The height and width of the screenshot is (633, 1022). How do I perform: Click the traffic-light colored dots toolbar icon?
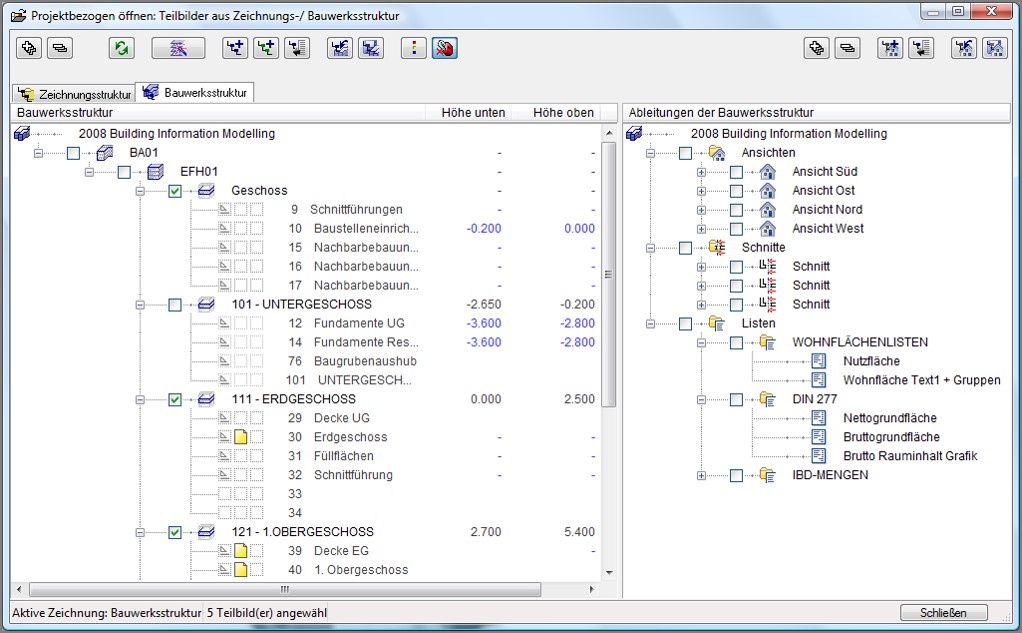point(414,47)
